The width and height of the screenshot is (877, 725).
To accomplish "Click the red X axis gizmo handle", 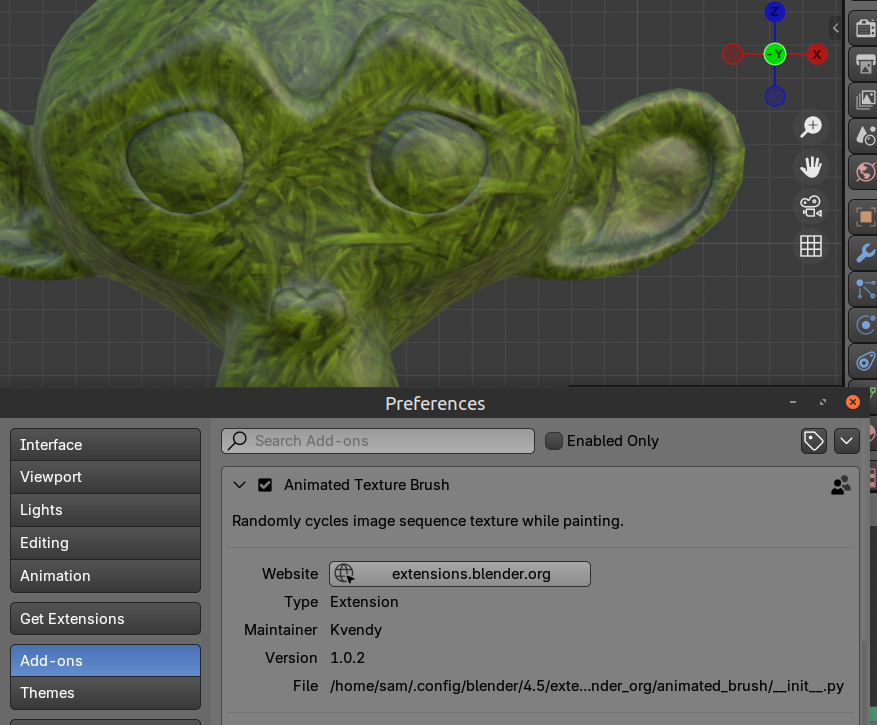I will pos(817,55).
